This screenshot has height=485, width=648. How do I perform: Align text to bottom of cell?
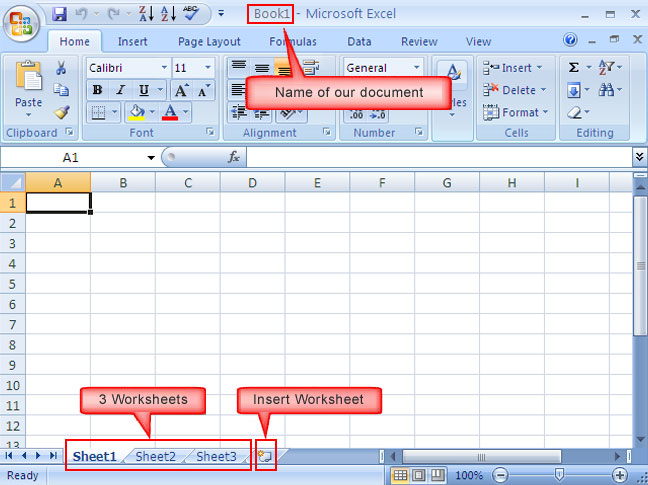point(284,67)
